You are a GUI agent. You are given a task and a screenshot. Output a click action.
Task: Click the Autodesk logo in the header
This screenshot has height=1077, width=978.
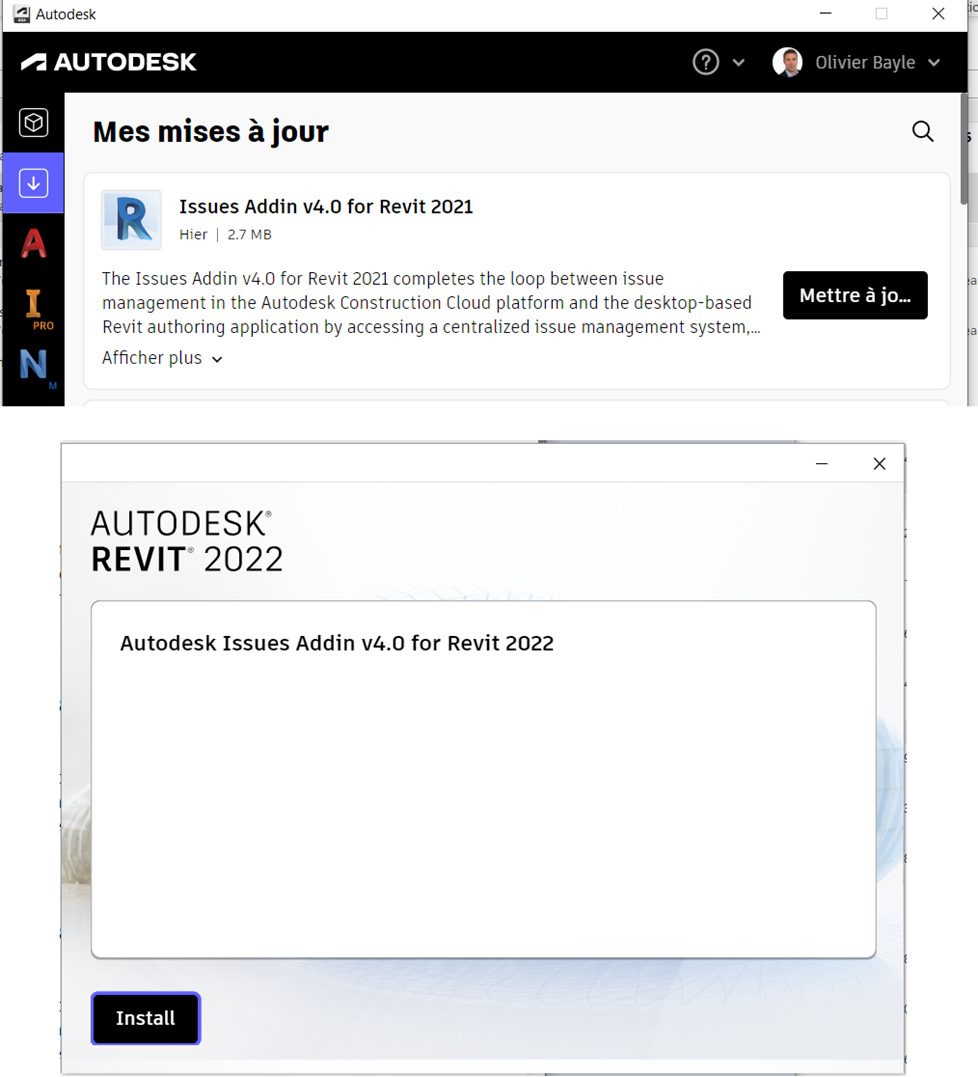109,62
